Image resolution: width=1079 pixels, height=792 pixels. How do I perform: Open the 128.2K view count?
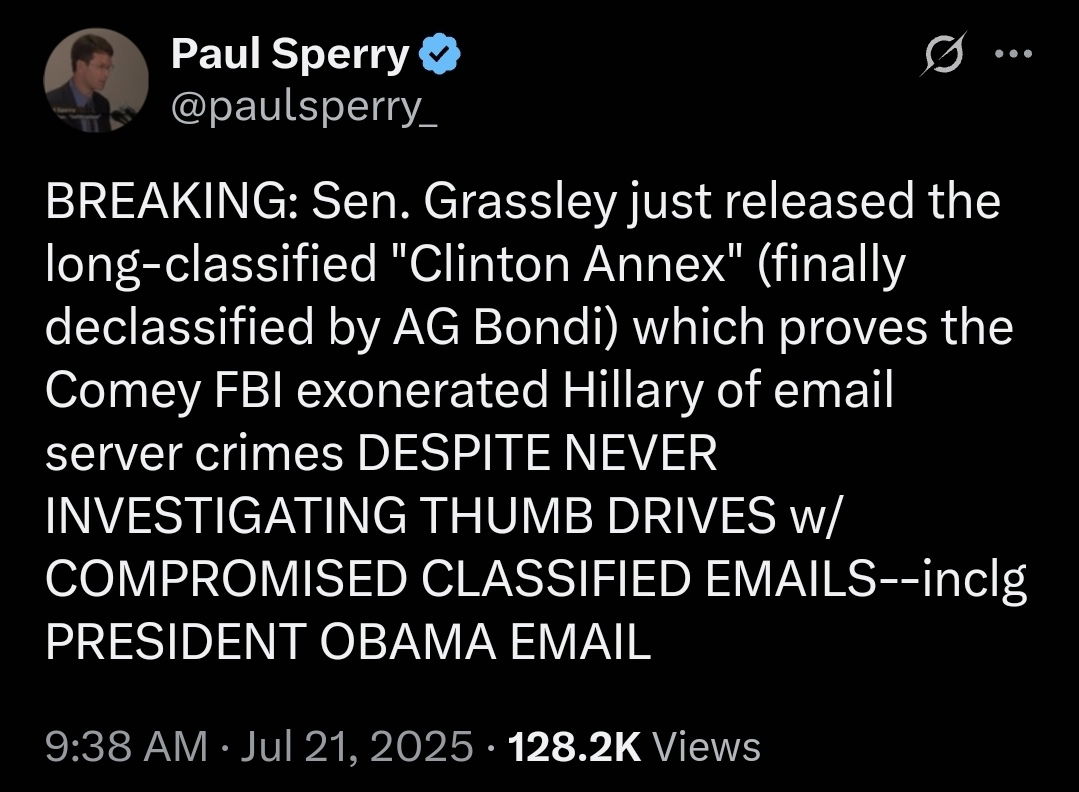click(573, 746)
